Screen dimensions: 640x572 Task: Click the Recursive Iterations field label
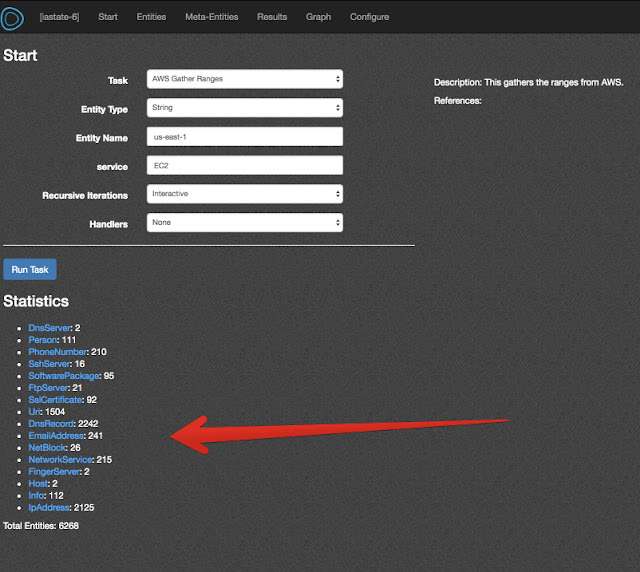tap(85, 196)
